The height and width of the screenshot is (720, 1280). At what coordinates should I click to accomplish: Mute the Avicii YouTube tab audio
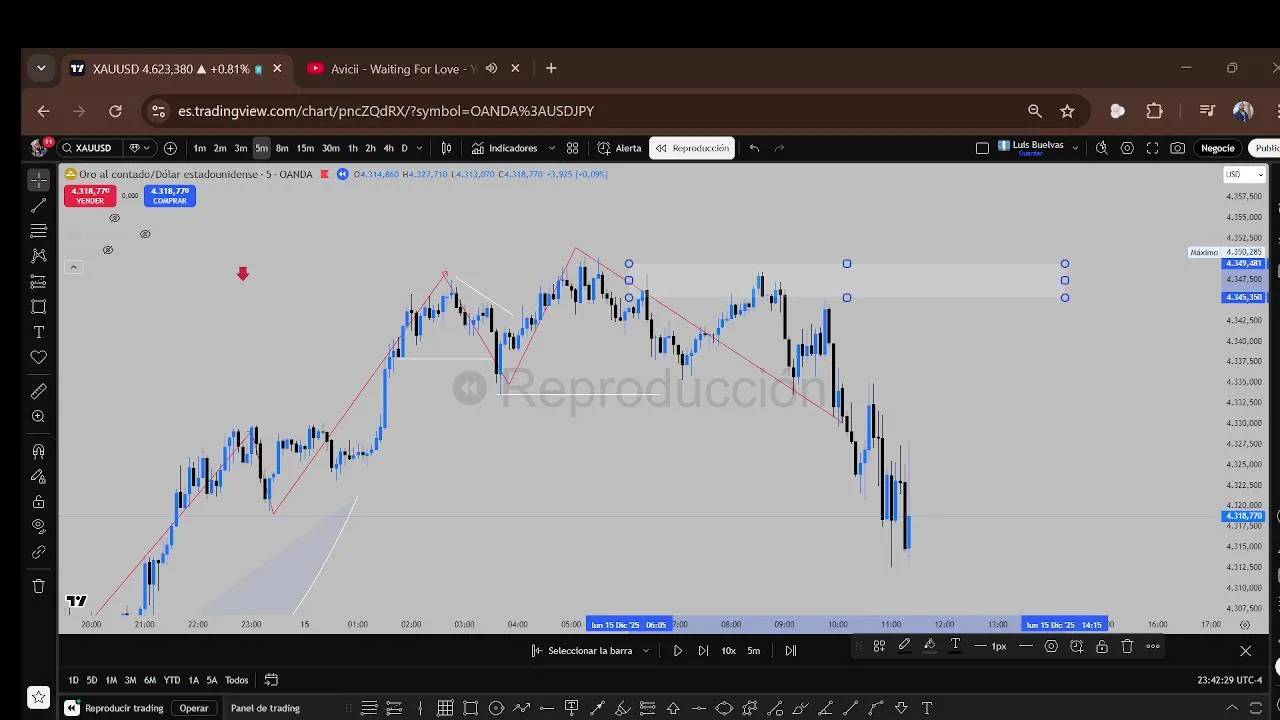tap(491, 68)
